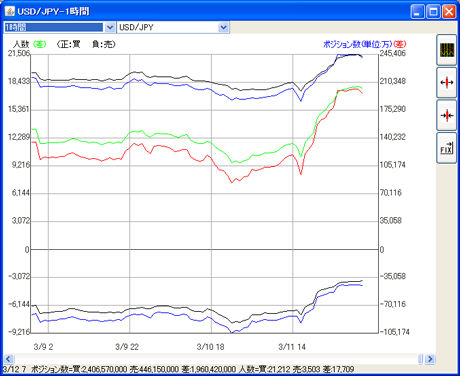This screenshot has width=460, height=376.
Task: Open the USD/JPY currency pair dropdown
Action: [173, 27]
